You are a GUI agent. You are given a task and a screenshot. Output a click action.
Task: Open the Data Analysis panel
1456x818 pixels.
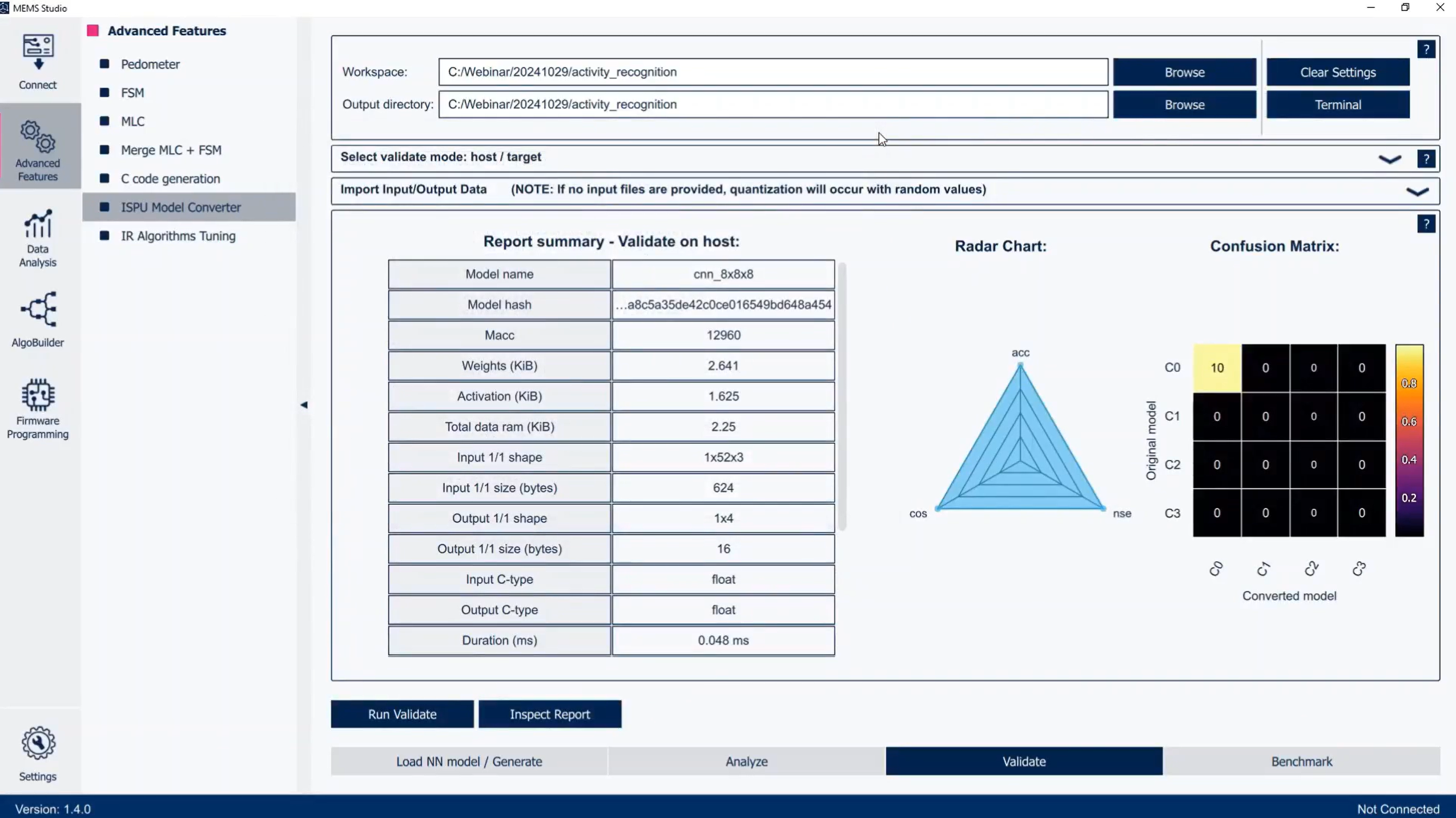click(x=38, y=239)
